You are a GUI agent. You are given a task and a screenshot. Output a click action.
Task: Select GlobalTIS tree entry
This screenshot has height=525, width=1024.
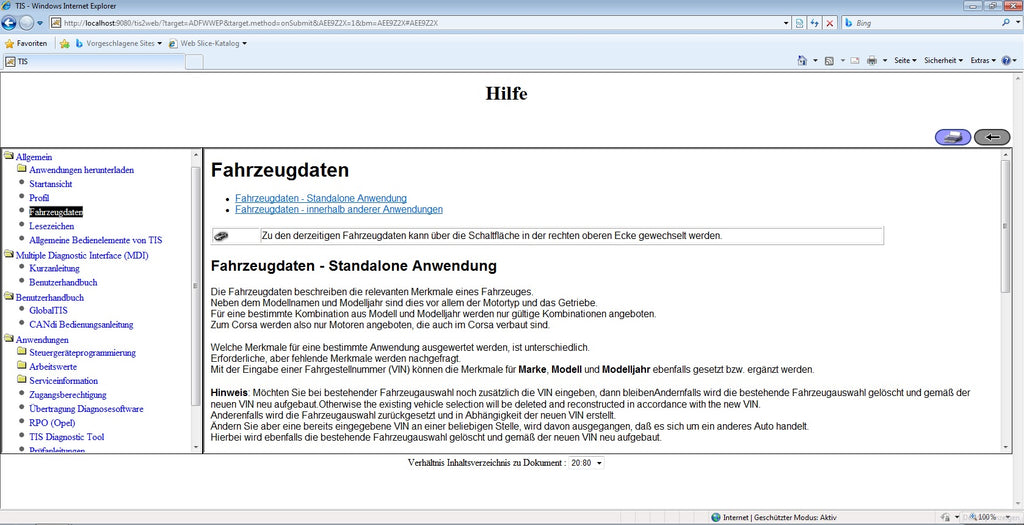tap(48, 311)
